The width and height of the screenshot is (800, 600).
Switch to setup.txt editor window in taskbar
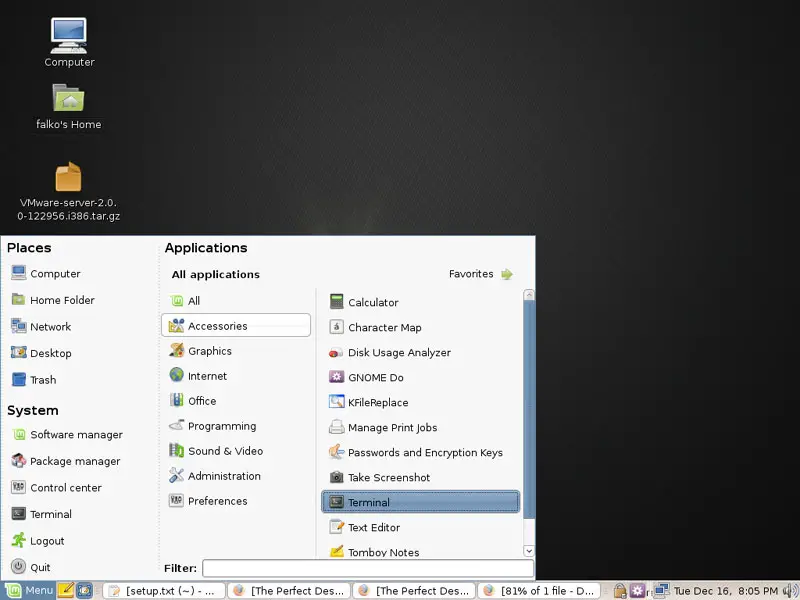click(164, 591)
